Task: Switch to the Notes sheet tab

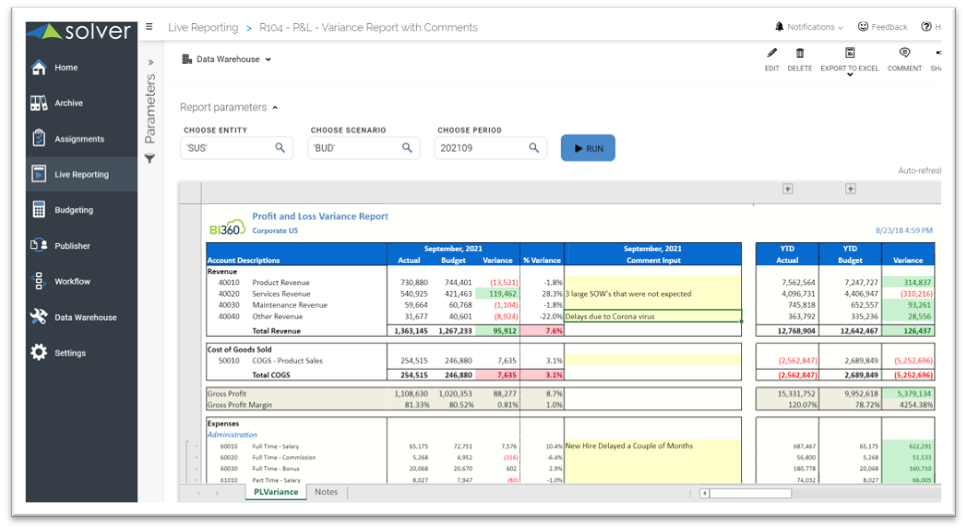Action: tap(326, 492)
